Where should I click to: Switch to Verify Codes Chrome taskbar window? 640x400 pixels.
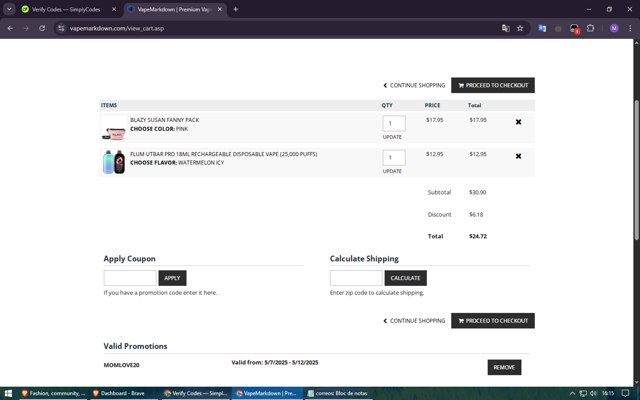(196, 393)
